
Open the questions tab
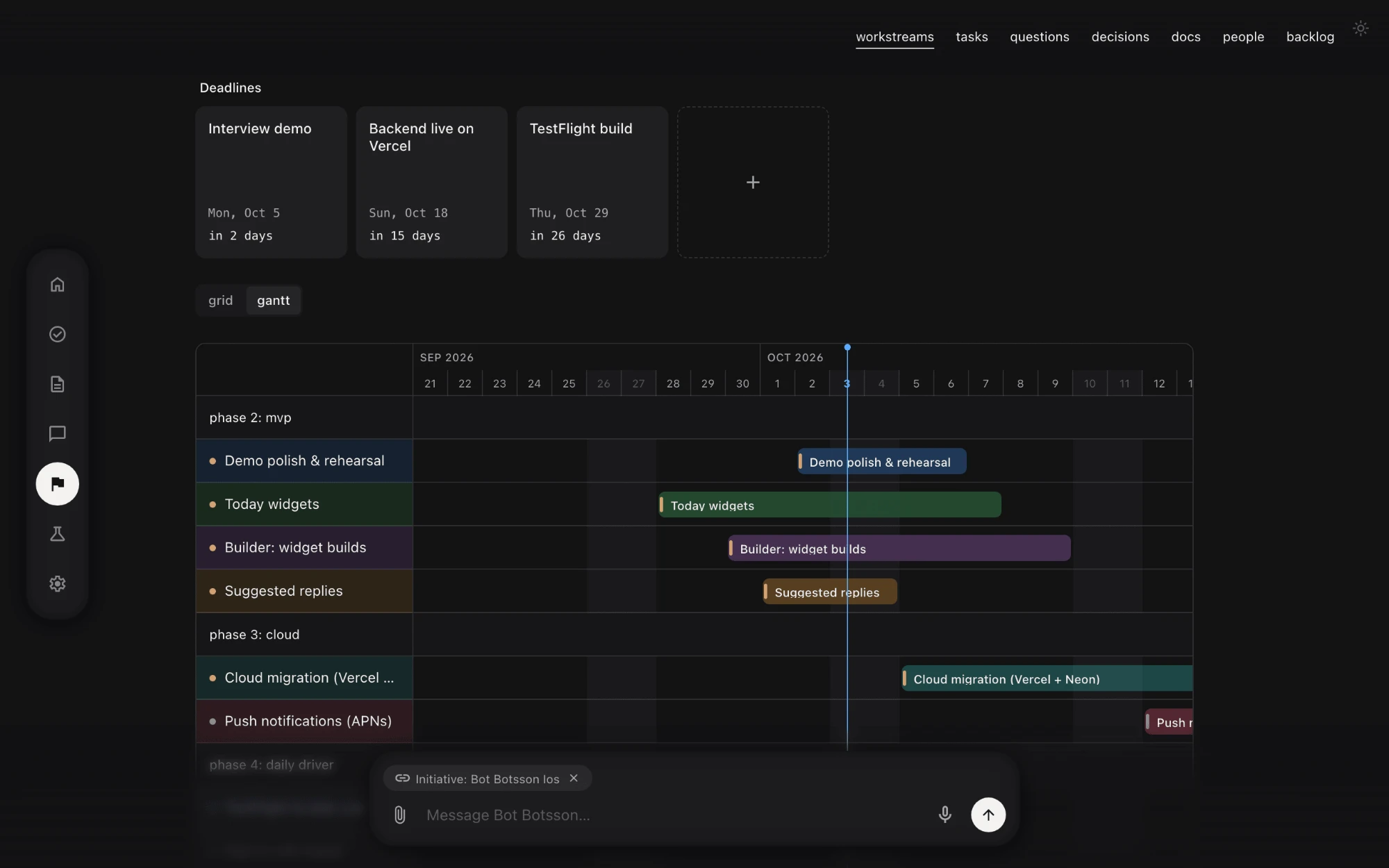(1040, 37)
